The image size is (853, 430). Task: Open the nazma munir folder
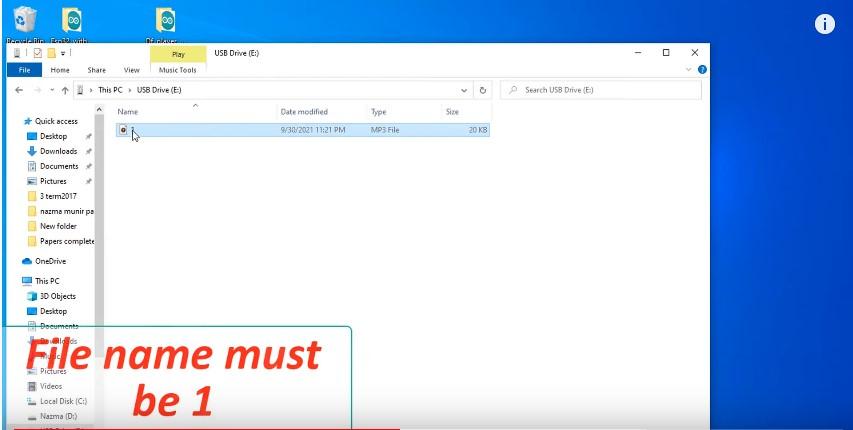(x=66, y=211)
